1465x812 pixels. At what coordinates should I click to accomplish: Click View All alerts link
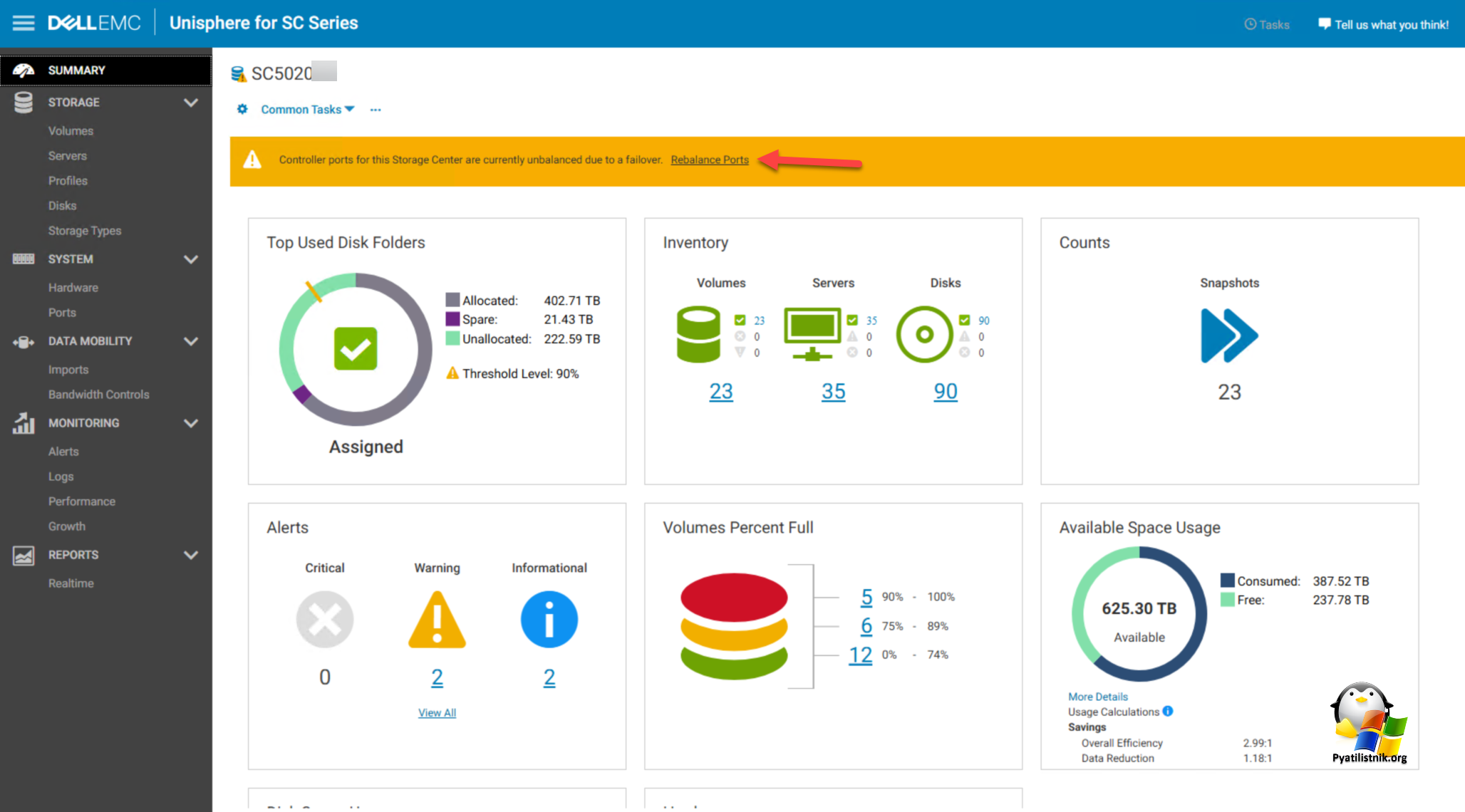click(x=437, y=712)
